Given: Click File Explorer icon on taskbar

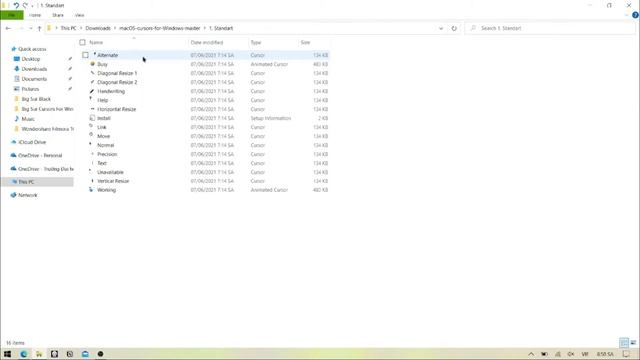Looking at the screenshot, I should tap(39, 354).
